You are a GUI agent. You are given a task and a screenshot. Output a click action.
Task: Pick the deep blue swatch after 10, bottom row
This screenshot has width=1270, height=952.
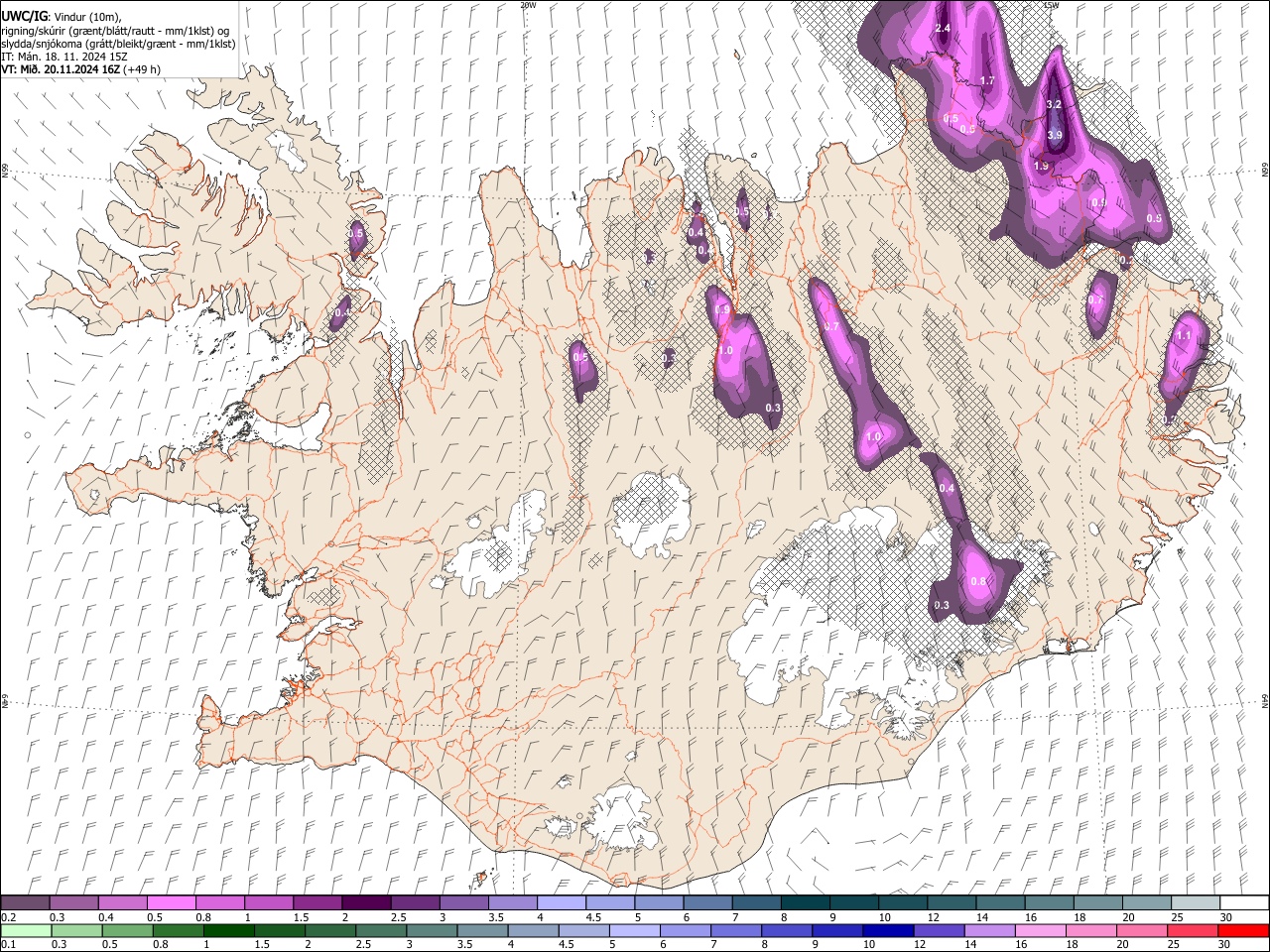[x=887, y=930]
